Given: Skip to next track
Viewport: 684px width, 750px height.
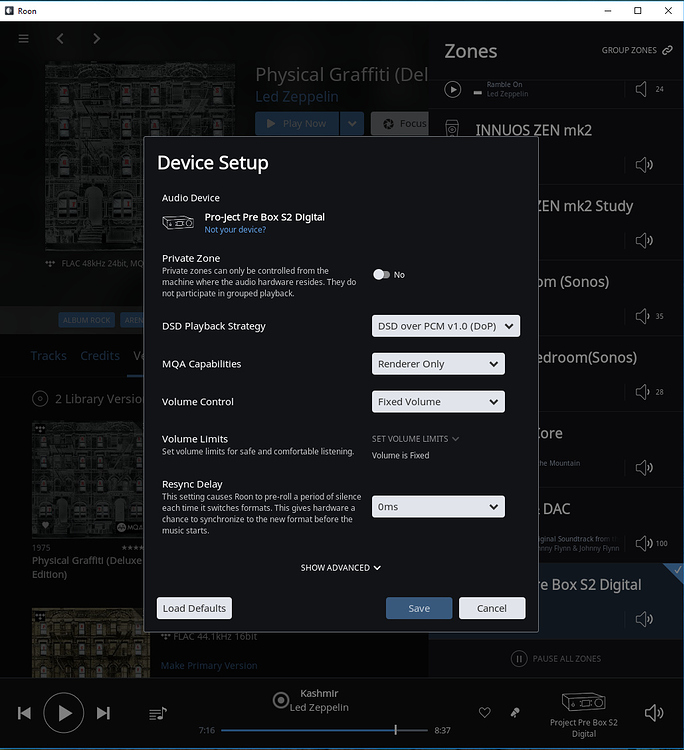Looking at the screenshot, I should [103, 713].
